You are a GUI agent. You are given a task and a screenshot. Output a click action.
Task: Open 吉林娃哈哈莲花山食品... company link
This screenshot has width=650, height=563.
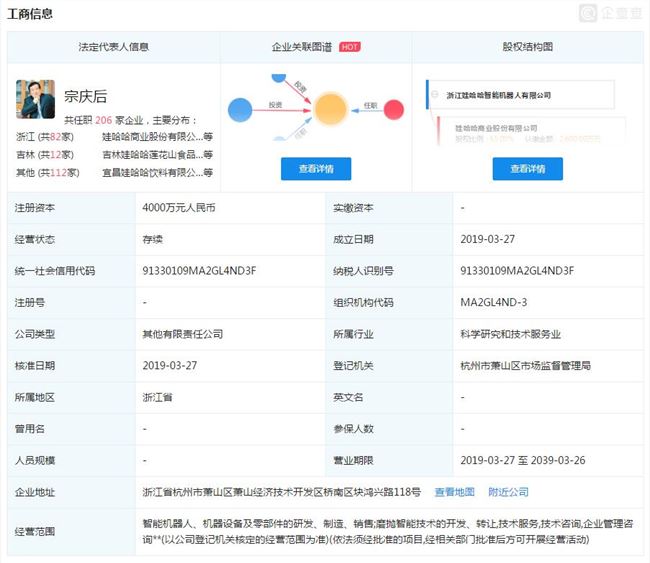pos(157,155)
